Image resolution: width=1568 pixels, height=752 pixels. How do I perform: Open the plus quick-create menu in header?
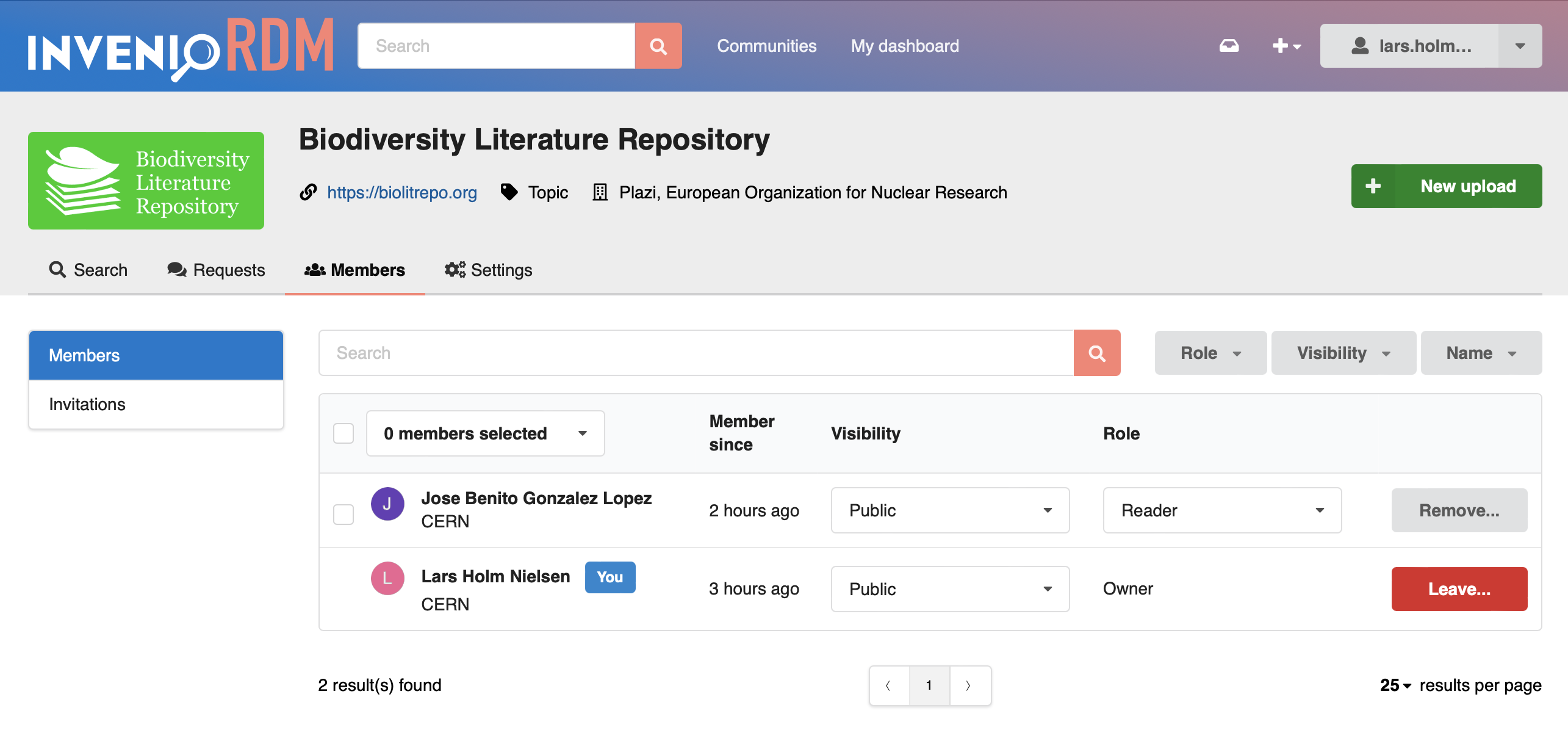point(1286,46)
